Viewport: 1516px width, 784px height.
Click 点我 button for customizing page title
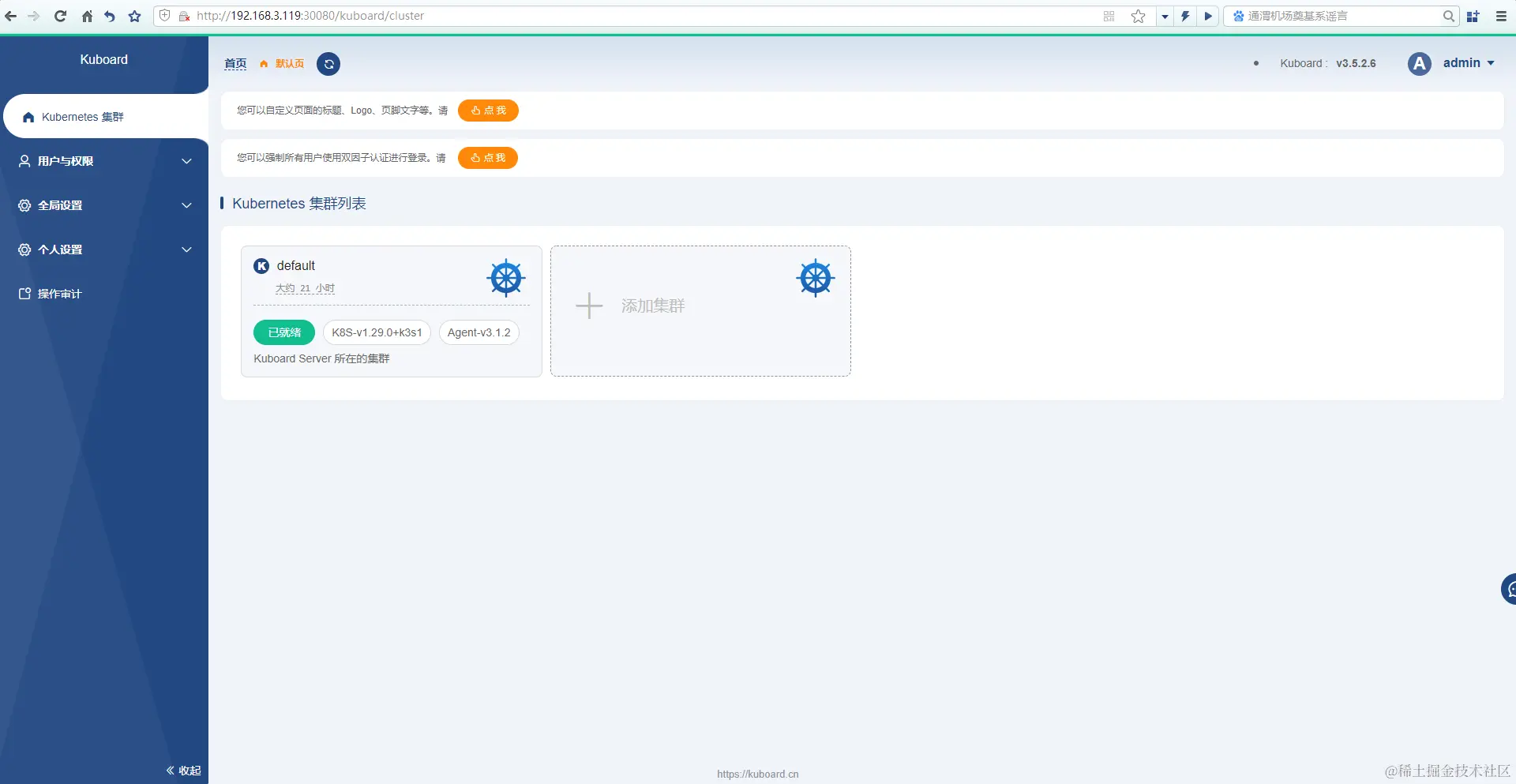(488, 111)
